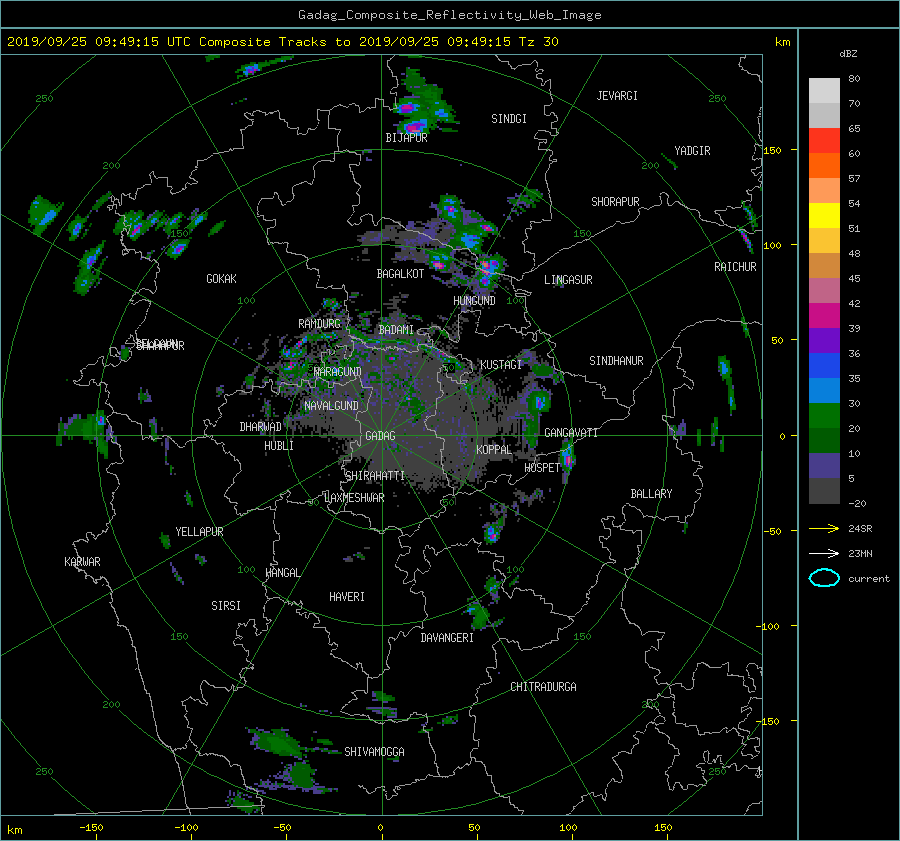The image size is (900, 841).
Task: Click the NARAGUND label
Action: click(x=338, y=372)
